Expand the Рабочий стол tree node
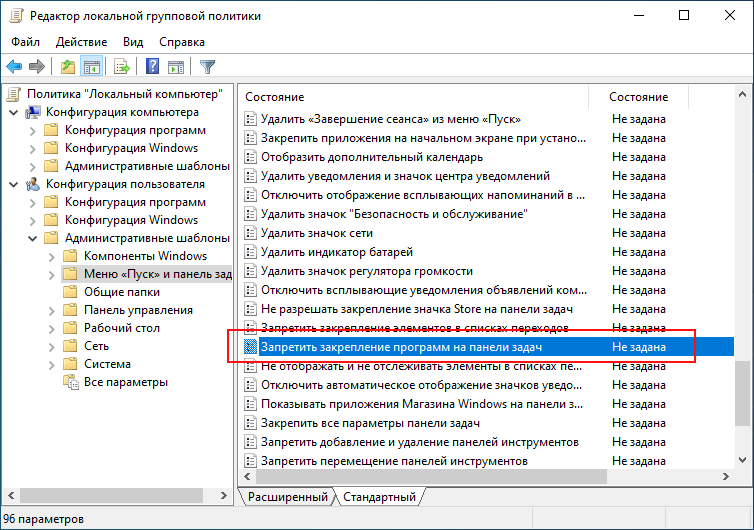Viewport: 754px width, 530px height. point(51,328)
